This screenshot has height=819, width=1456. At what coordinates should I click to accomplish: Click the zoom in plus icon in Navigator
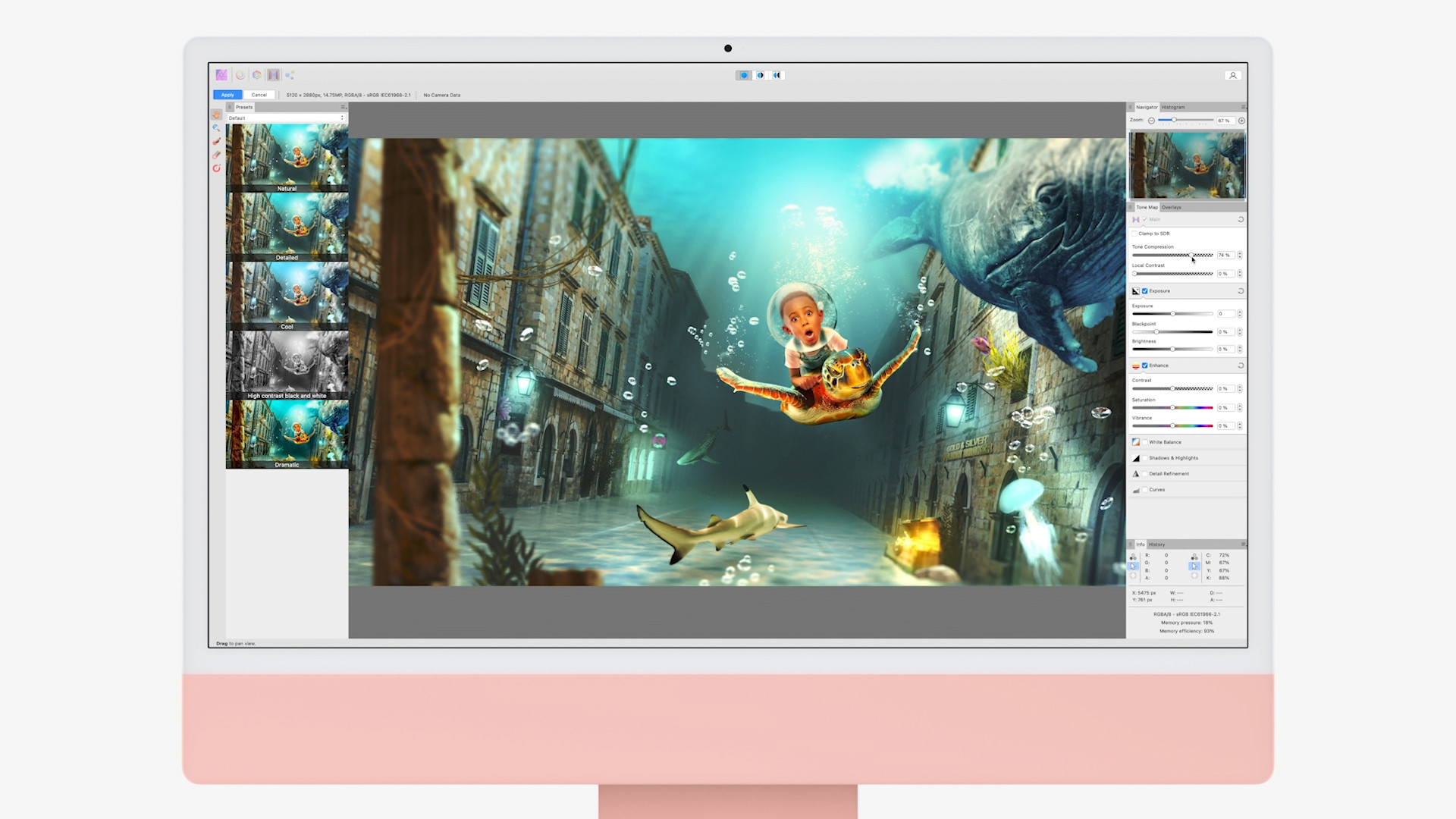[x=1241, y=121]
